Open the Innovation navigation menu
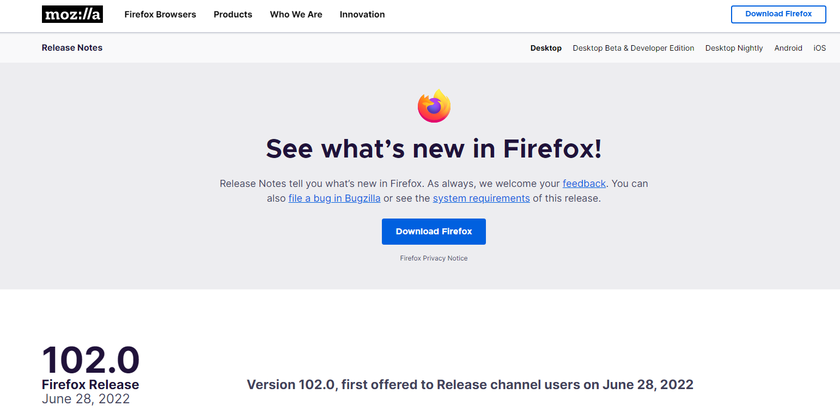Viewport: 840px width, 412px height. pos(362,15)
